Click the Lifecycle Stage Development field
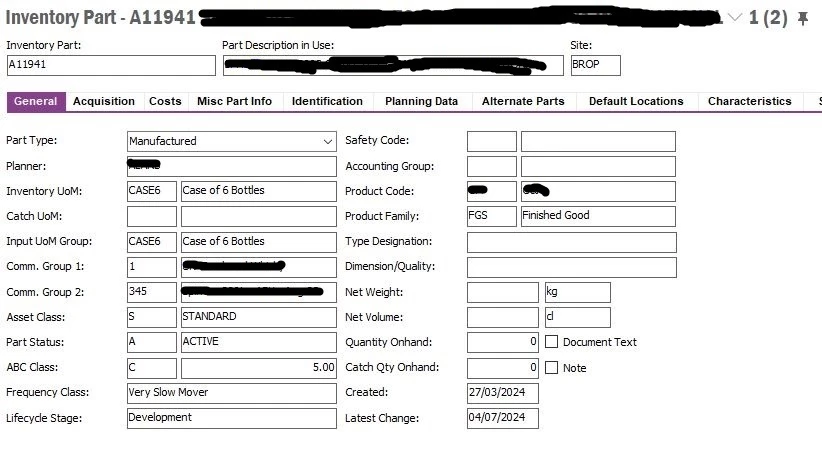822x451 pixels. (232, 418)
